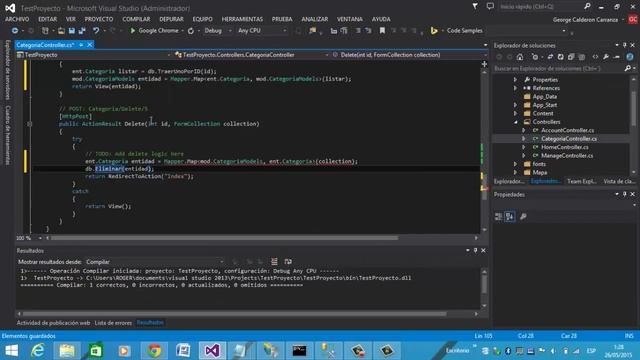This screenshot has width=640, height=360.
Task: Click Categorized view icon in Propiedades
Action: (498, 217)
